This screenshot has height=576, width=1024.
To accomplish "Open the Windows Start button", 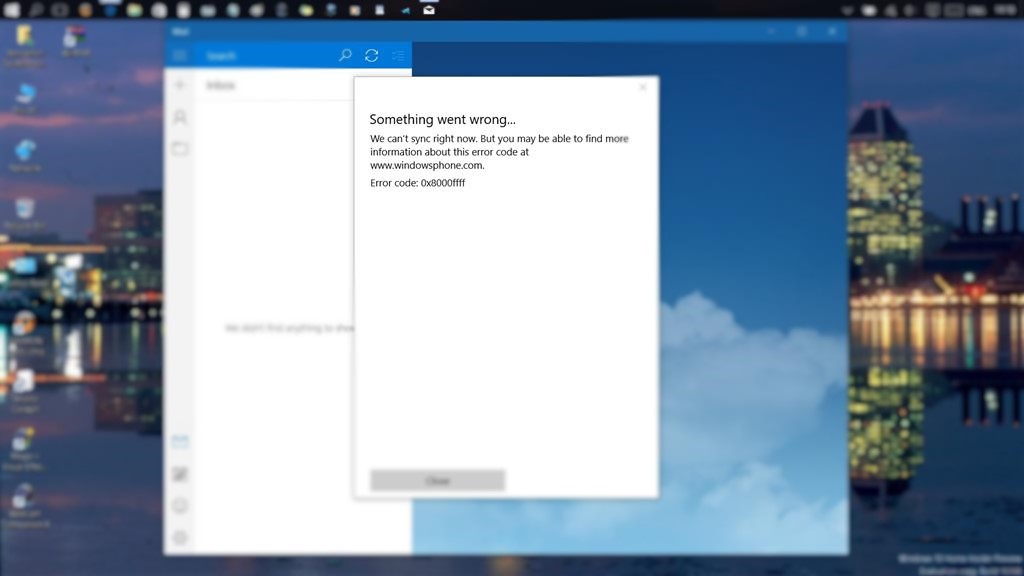I will (12, 10).
